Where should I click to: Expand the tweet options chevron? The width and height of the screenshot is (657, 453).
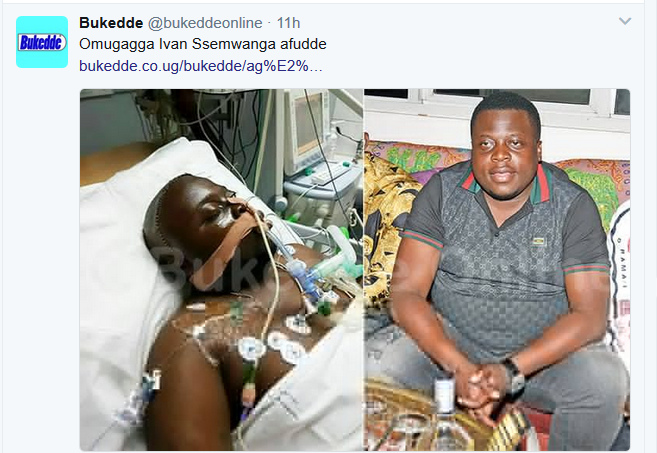(625, 21)
